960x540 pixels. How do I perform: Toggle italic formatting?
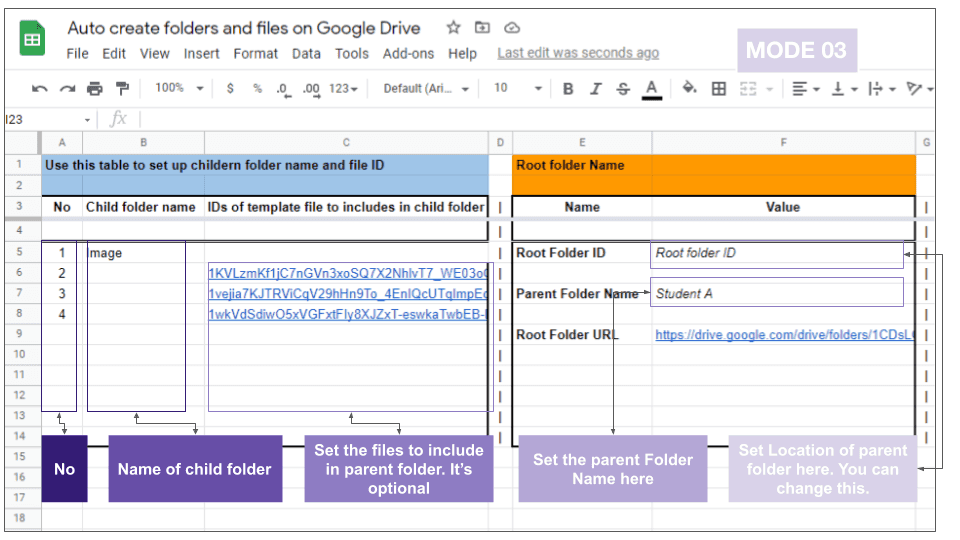595,89
